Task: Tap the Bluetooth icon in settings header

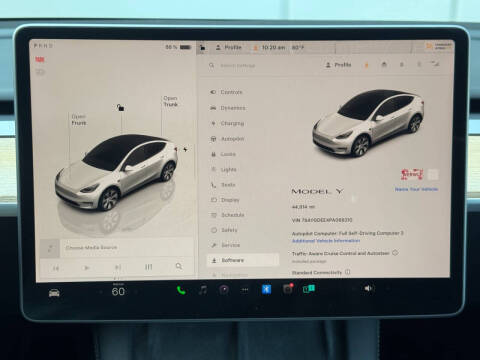Action: pos(402,64)
